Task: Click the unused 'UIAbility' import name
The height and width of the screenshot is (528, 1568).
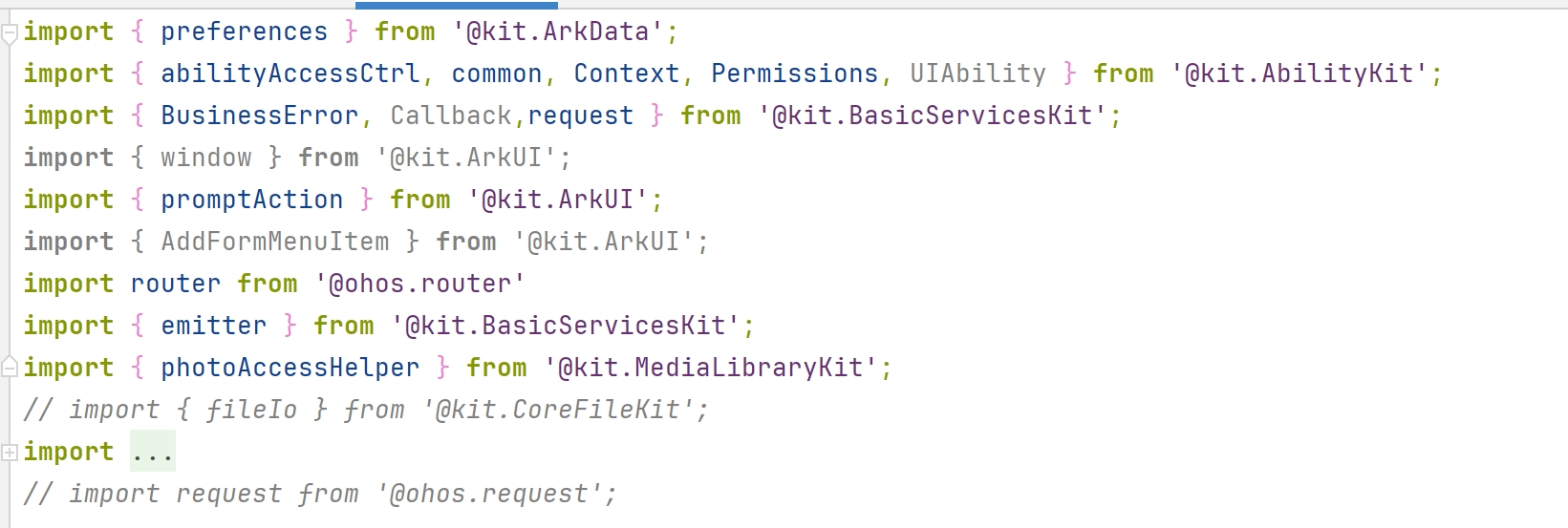Action: click(978, 74)
